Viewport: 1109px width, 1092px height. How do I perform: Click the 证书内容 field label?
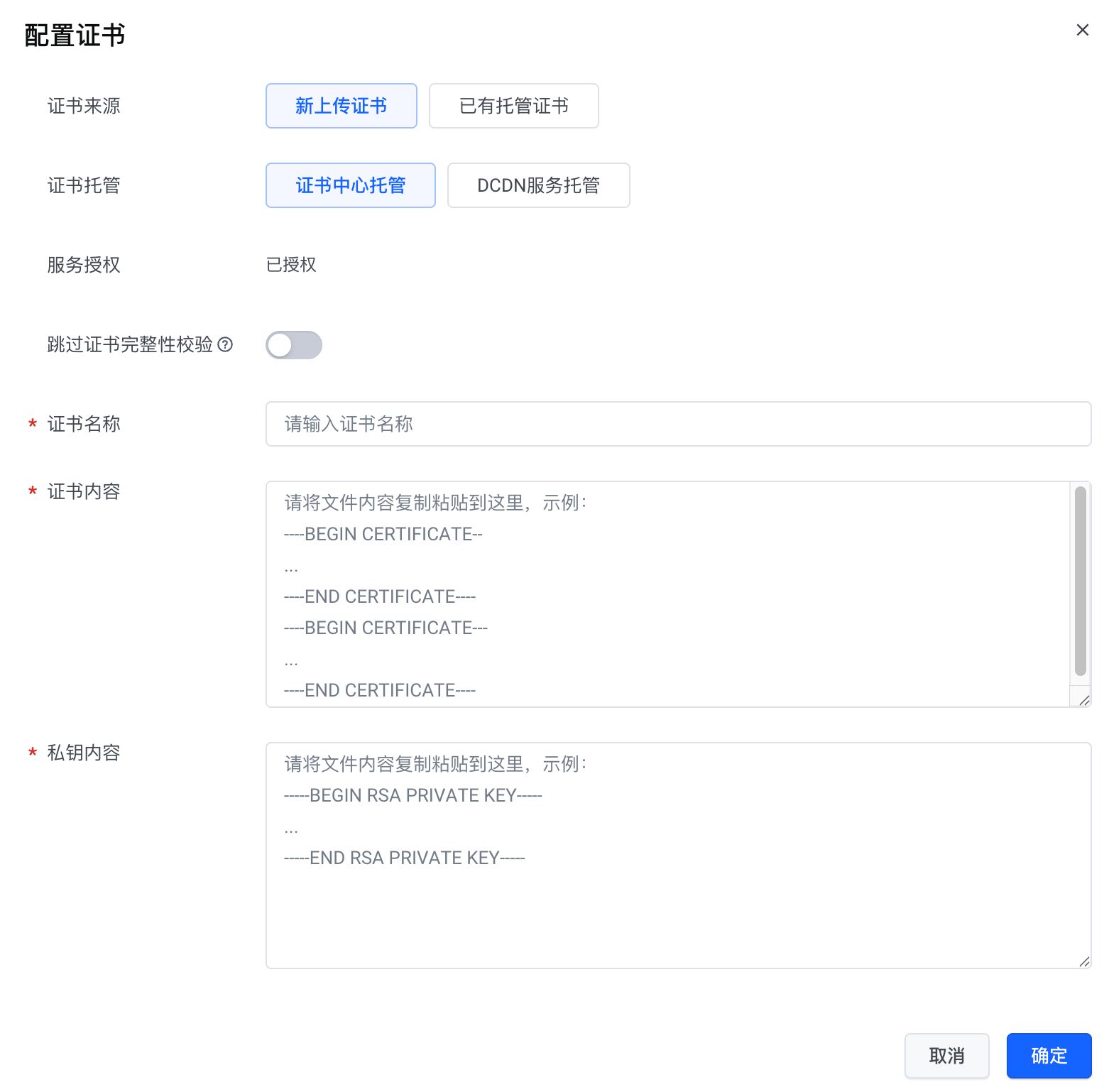pos(84,491)
